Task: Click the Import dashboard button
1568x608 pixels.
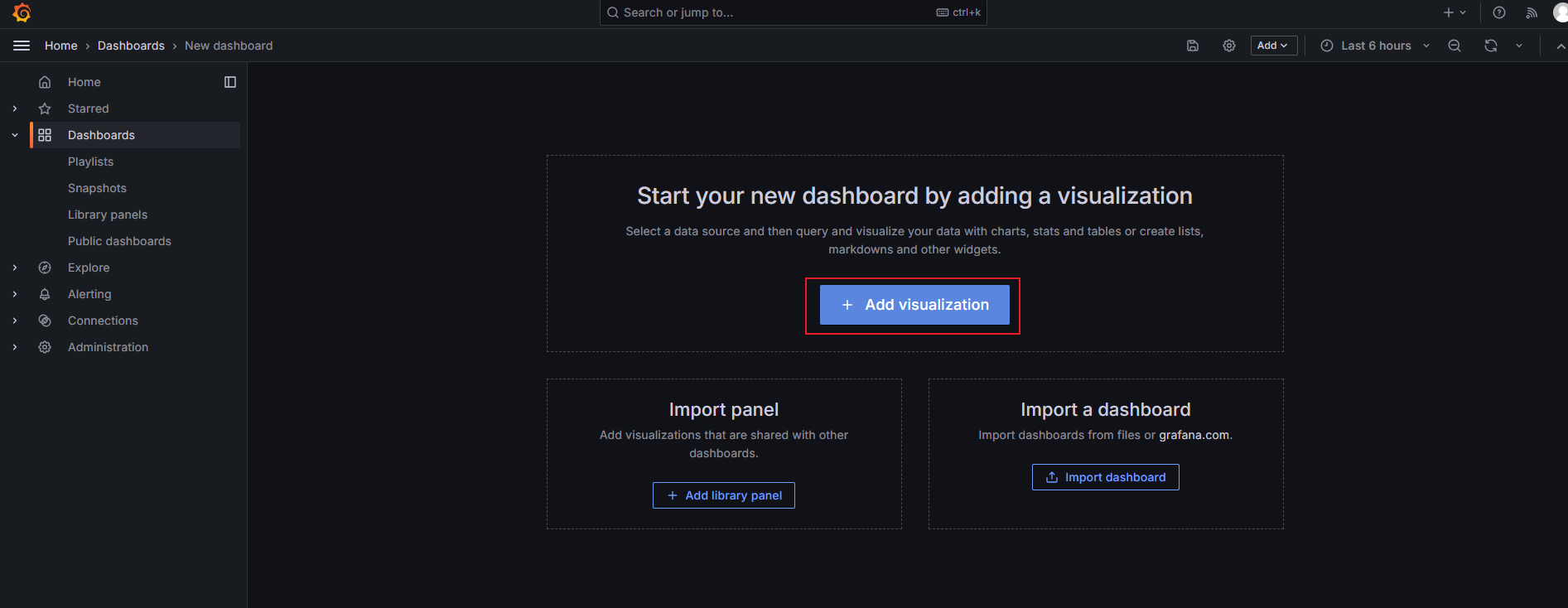Action: pos(1105,477)
